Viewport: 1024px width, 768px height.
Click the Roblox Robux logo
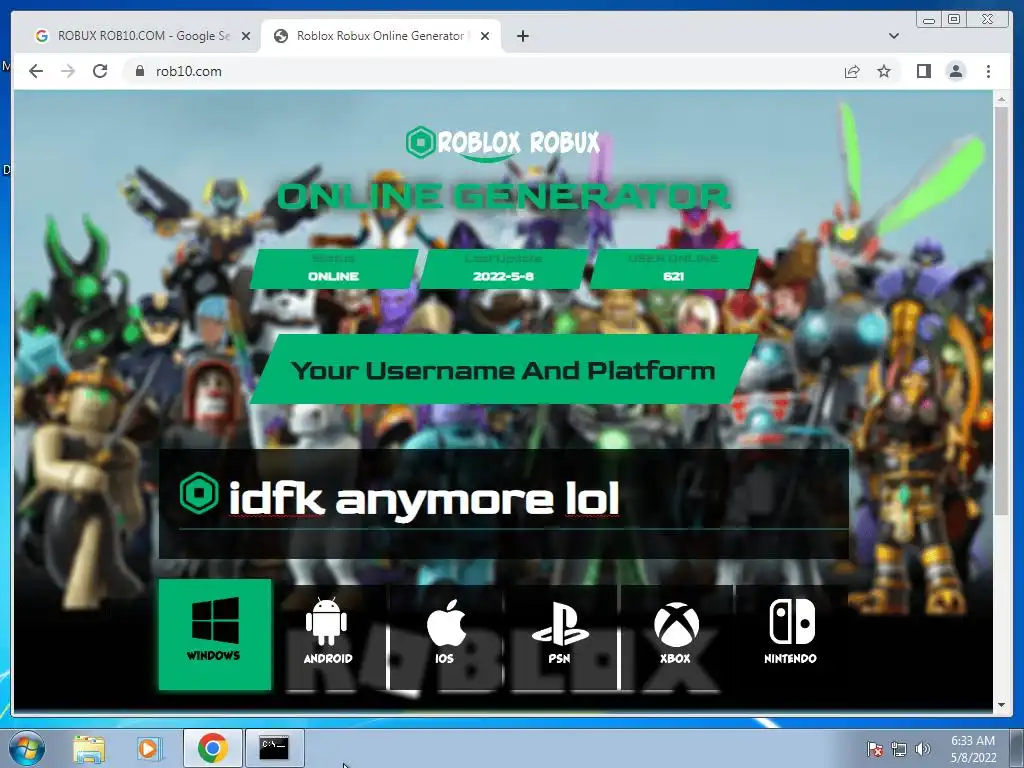pos(502,143)
